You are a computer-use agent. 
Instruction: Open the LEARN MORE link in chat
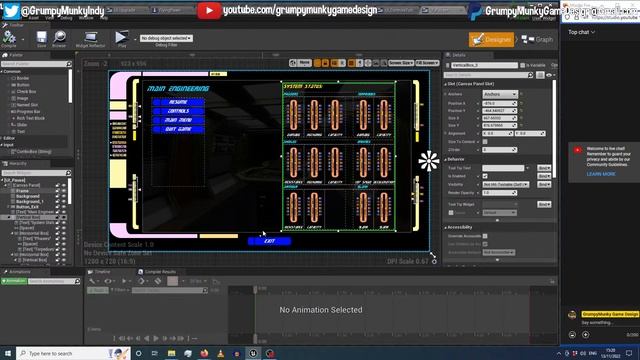pos(601,174)
